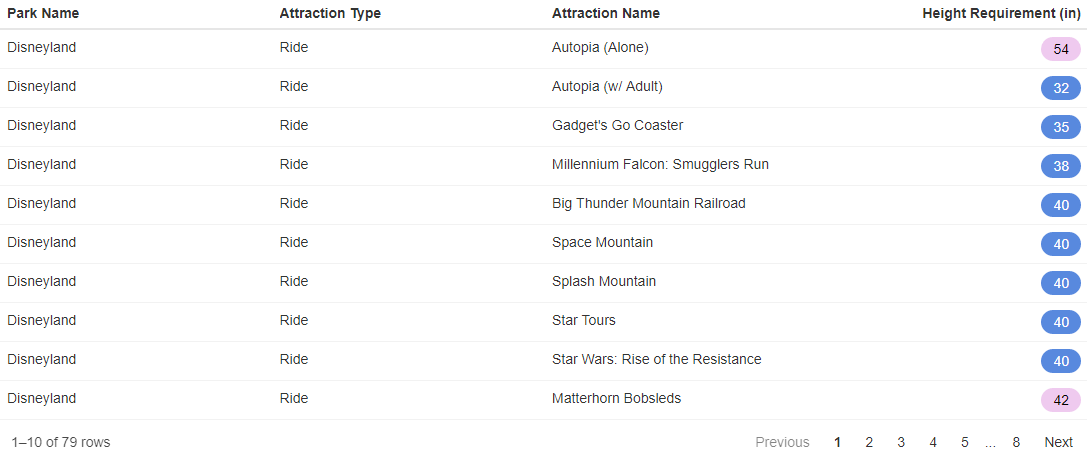Click the Previous pagination button

(x=782, y=442)
